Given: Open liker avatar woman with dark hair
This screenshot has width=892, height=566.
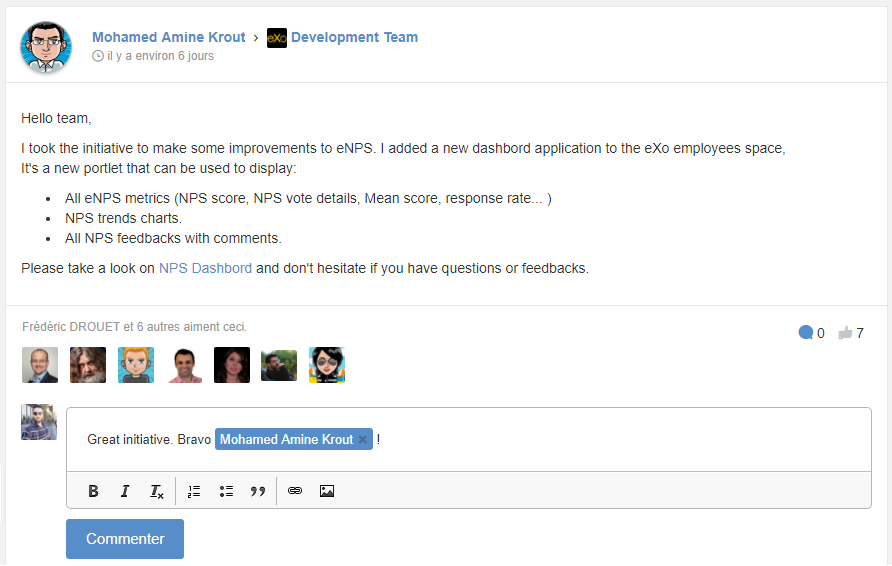Looking at the screenshot, I should pos(232,365).
